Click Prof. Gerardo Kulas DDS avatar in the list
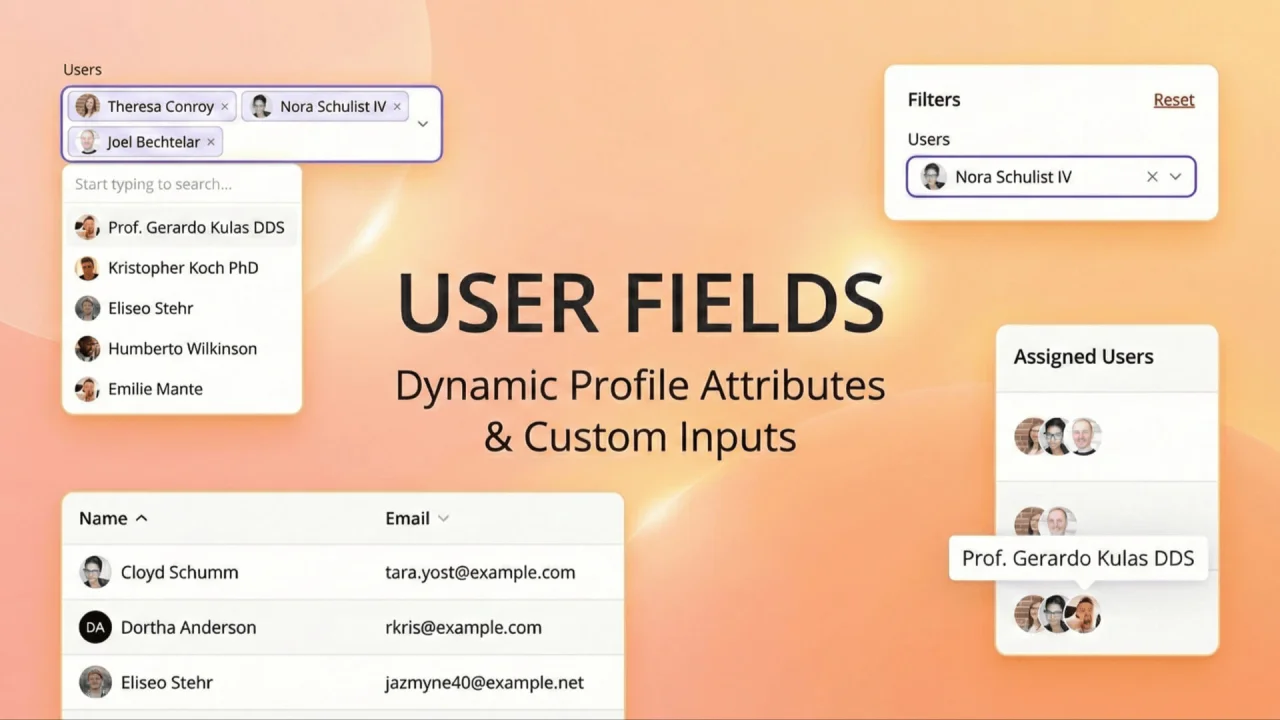1280x720 pixels. pos(88,227)
